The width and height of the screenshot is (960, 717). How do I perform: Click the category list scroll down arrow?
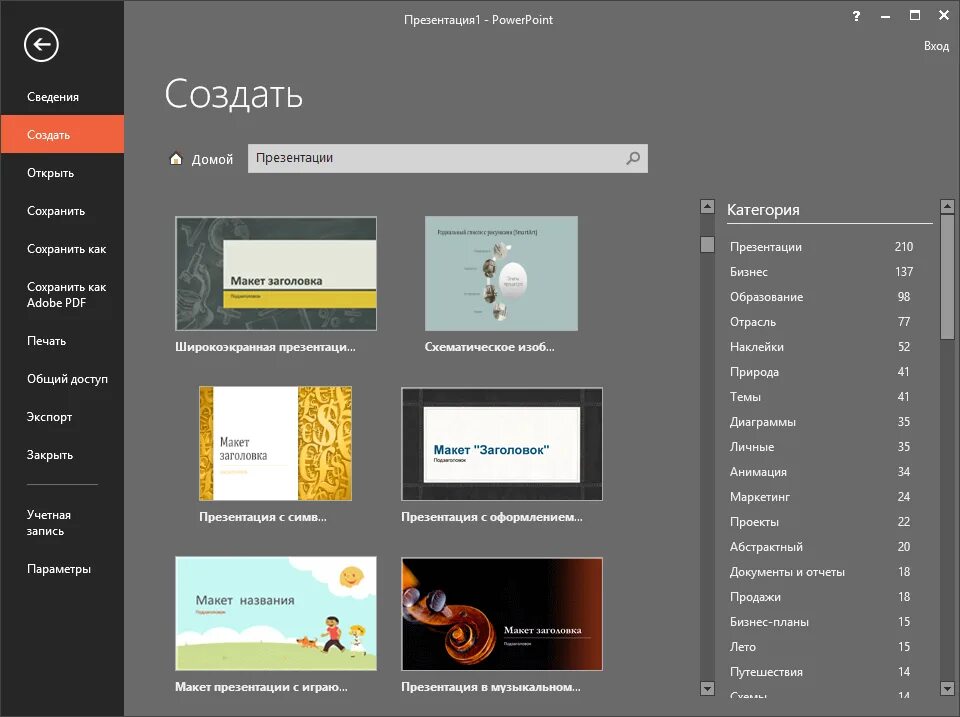[947, 688]
